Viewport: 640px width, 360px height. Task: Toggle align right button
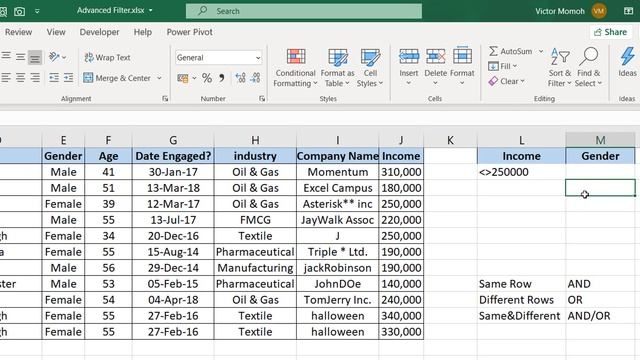point(36,78)
